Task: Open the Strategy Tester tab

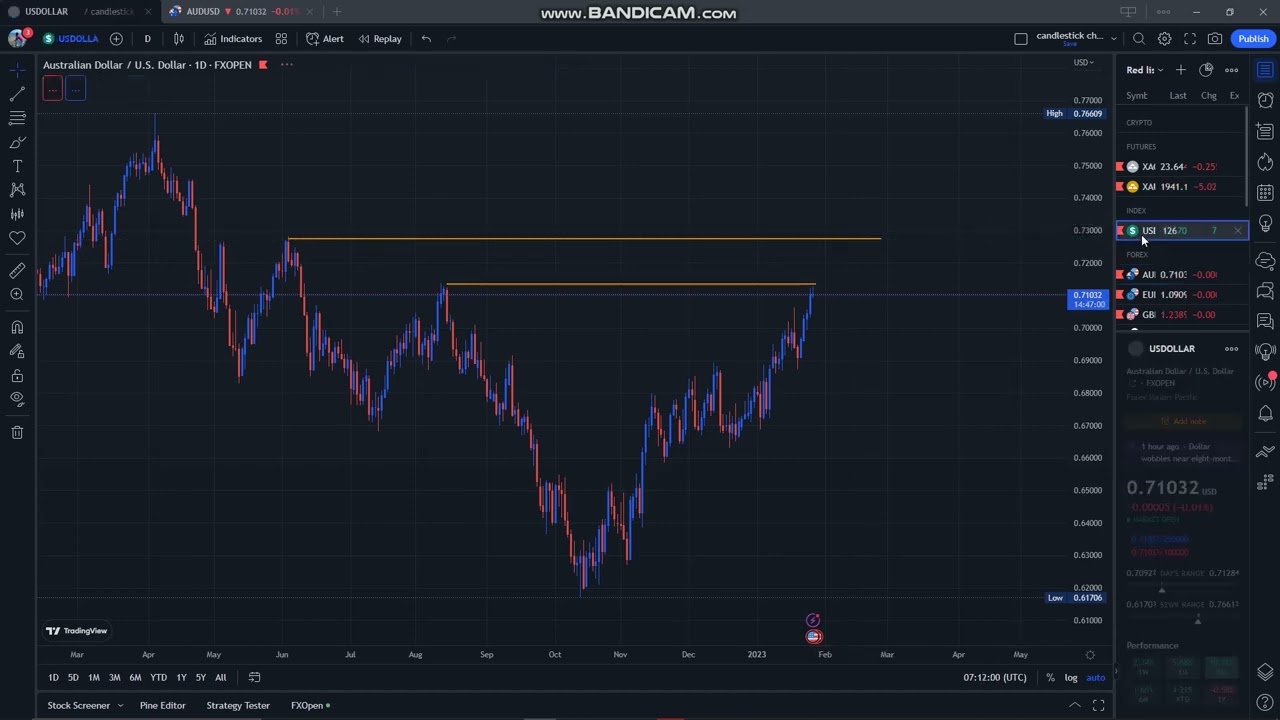Action: (x=238, y=706)
